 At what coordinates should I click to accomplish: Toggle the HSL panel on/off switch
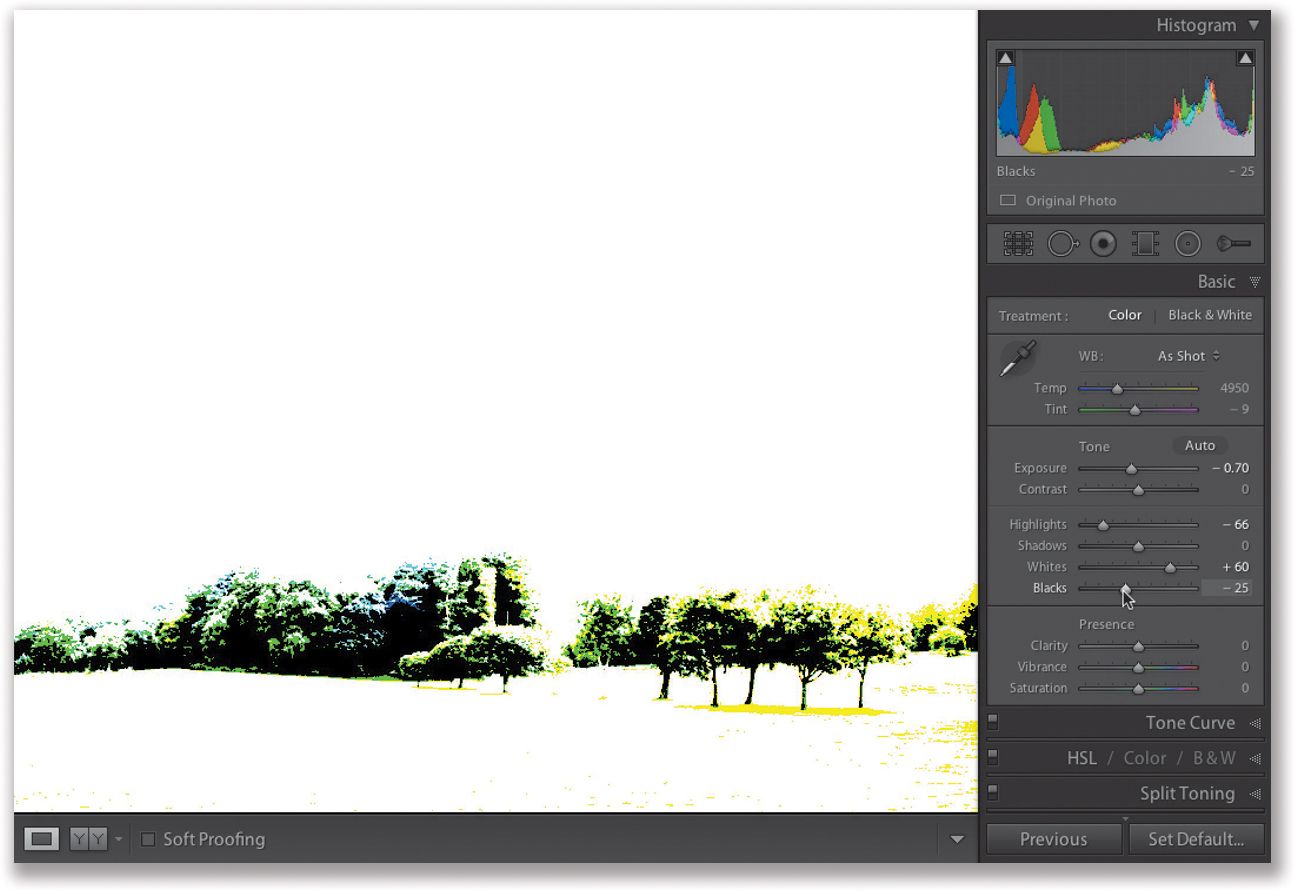(x=993, y=758)
